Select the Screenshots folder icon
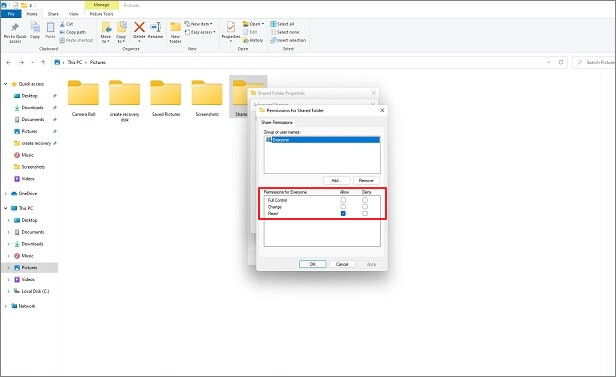The height and width of the screenshot is (377, 616). click(x=207, y=93)
